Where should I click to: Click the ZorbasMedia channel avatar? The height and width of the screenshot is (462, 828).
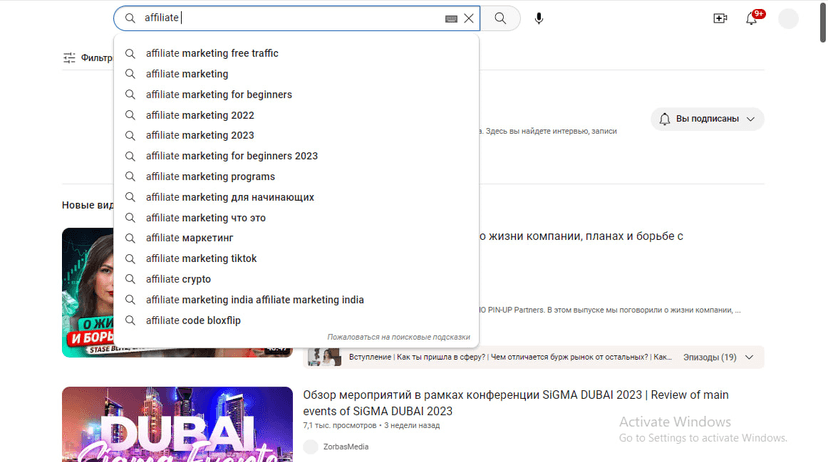coord(310,447)
